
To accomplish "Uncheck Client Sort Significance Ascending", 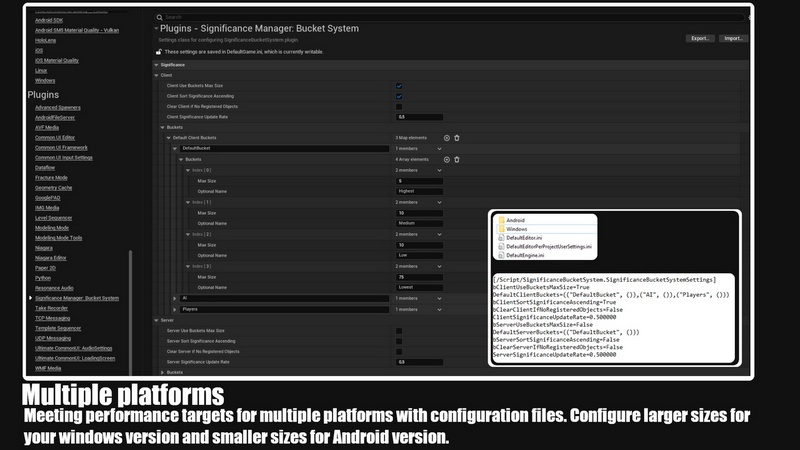I will 399,96.
